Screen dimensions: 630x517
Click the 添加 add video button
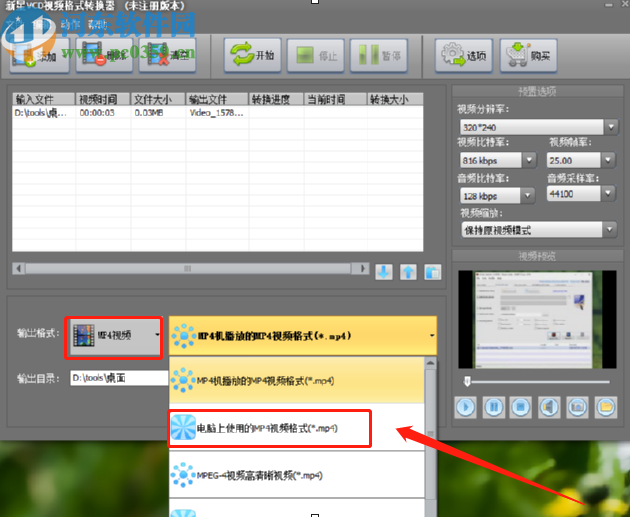[x=39, y=55]
